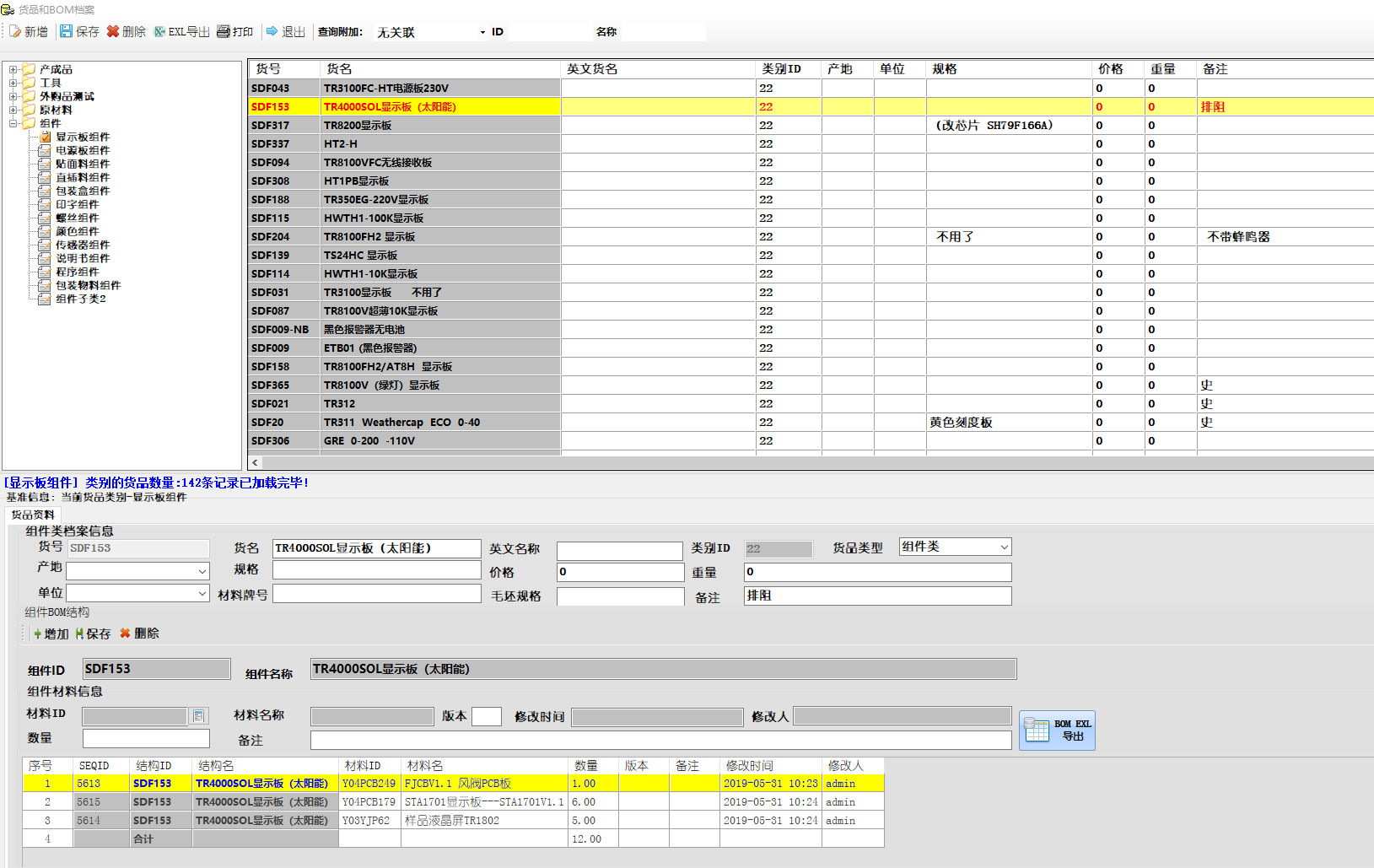Select the 传感器组件 tree node icon
Viewport: 1374px width, 868px height.
pos(46,245)
